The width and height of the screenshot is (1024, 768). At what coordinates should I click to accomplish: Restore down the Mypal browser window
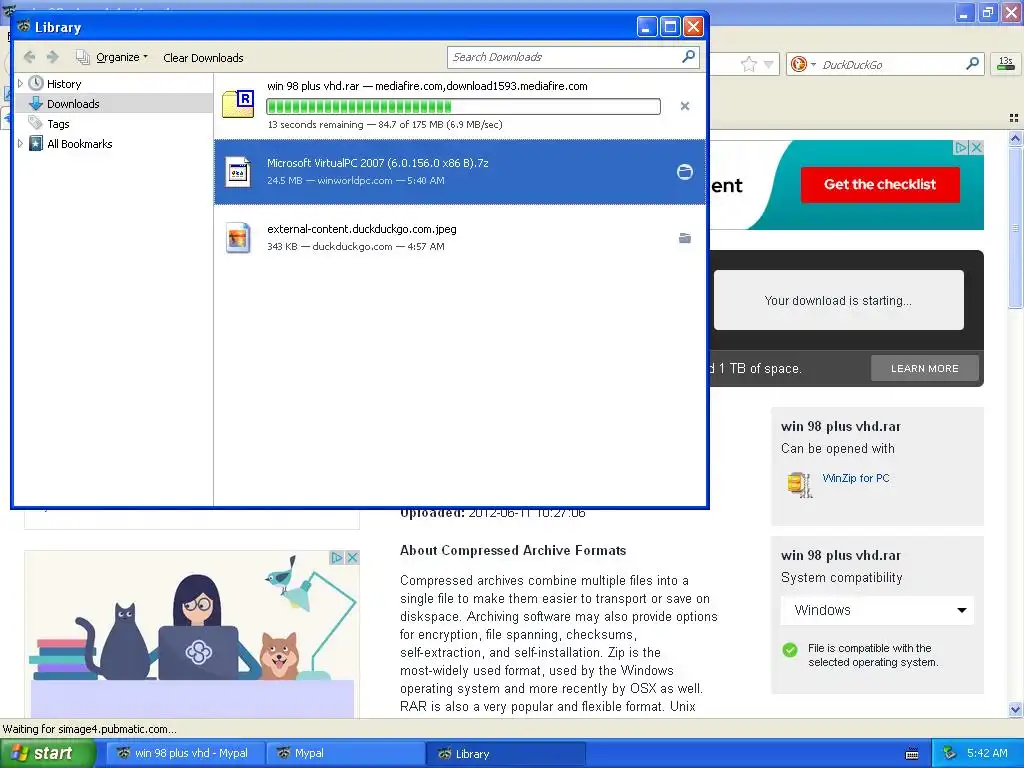point(987,12)
